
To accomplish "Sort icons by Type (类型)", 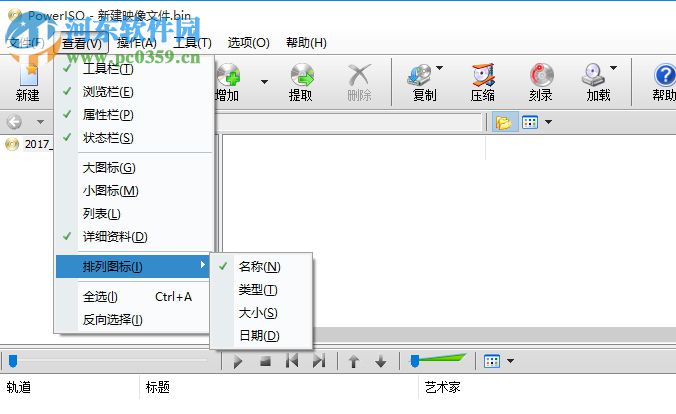I will (260, 290).
